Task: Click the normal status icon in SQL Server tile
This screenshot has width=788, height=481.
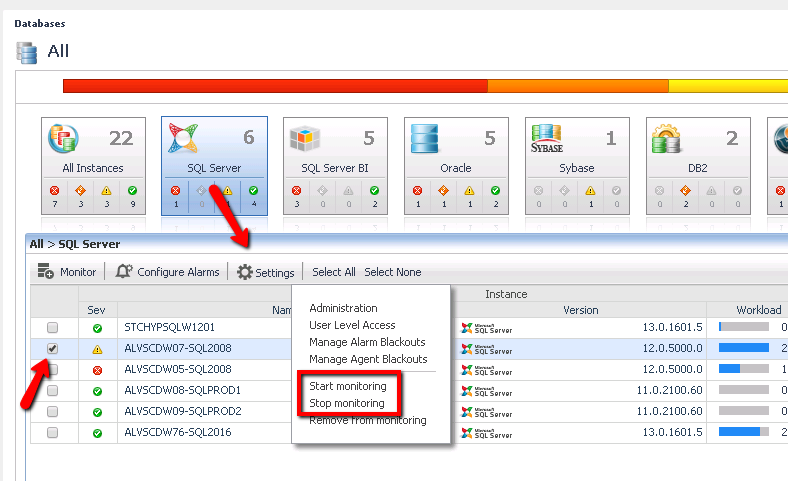Action: pyautogui.click(x=253, y=190)
